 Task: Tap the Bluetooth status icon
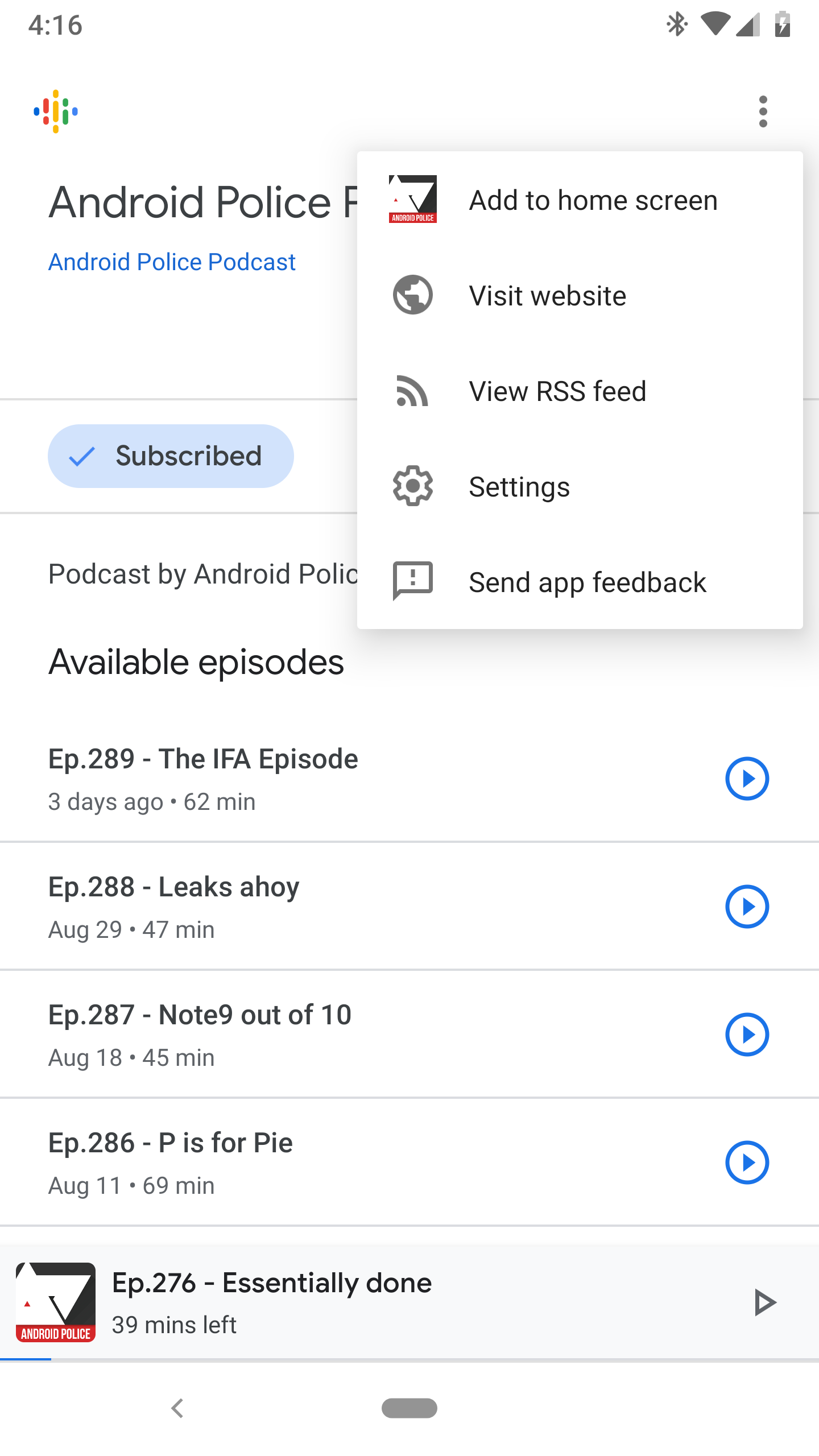click(677, 25)
